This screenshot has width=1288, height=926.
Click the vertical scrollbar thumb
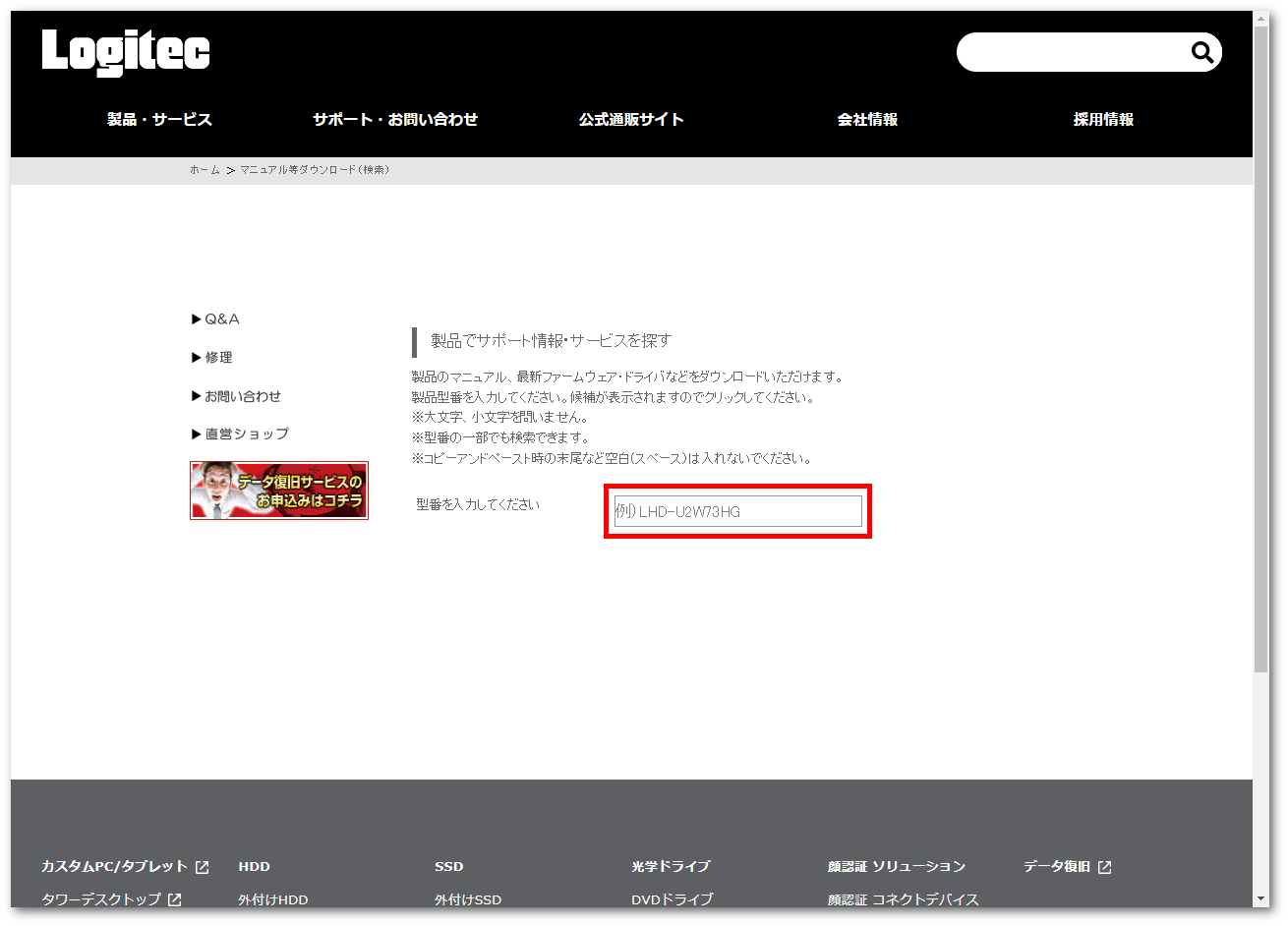[1261, 349]
